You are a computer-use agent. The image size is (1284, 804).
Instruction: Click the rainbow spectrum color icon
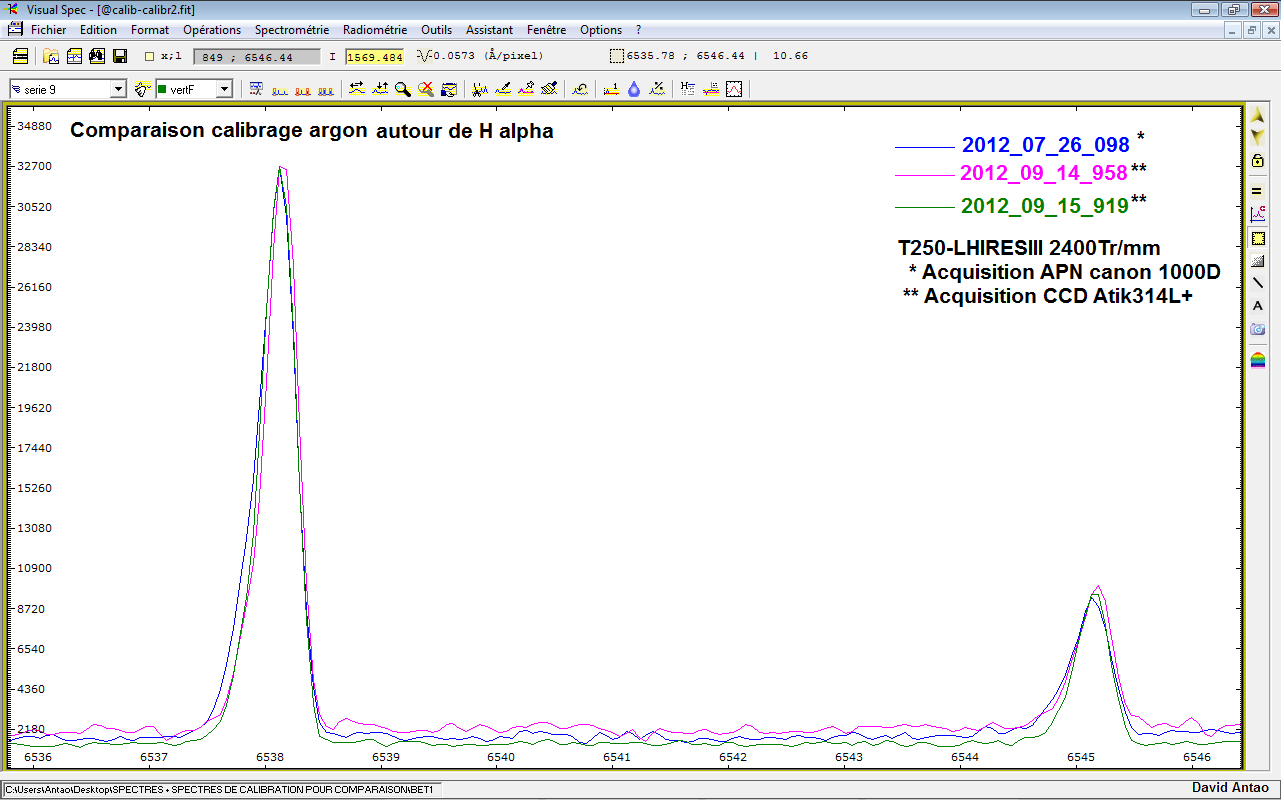point(1258,360)
